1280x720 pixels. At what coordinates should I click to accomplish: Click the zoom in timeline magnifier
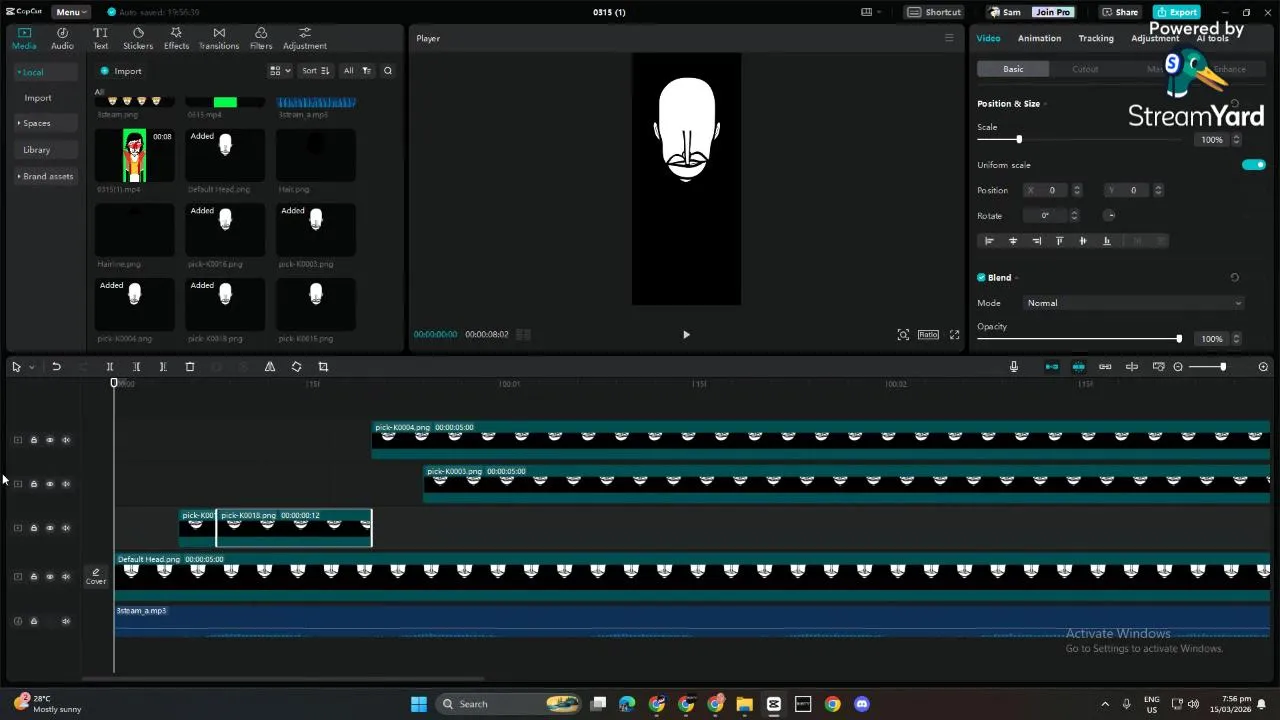pyautogui.click(x=1263, y=367)
